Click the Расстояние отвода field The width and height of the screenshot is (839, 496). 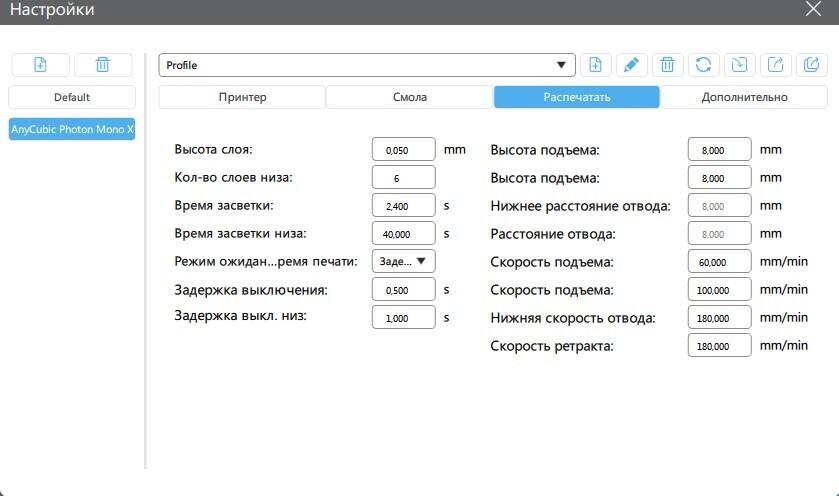coord(720,234)
